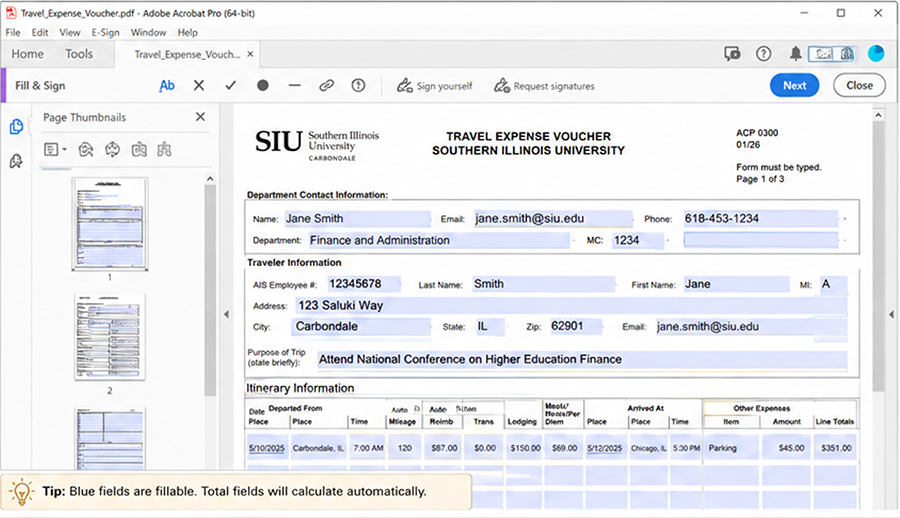Click the Lodging $150.00 cell
The image size is (900, 518).
coord(525,448)
